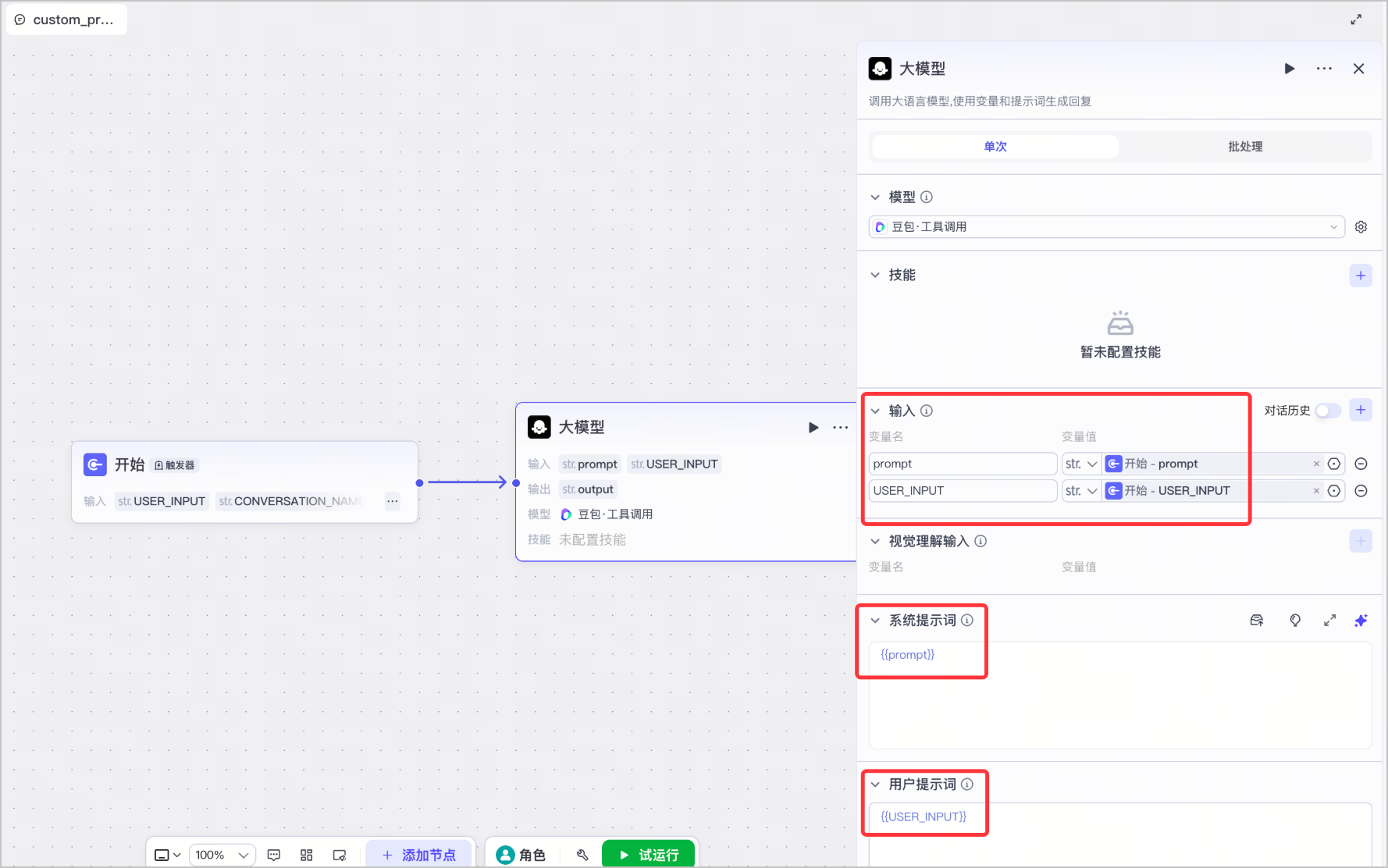Viewport: 1388px width, 868px height.
Task: Expand the system prompt editor
Action: click(1329, 621)
